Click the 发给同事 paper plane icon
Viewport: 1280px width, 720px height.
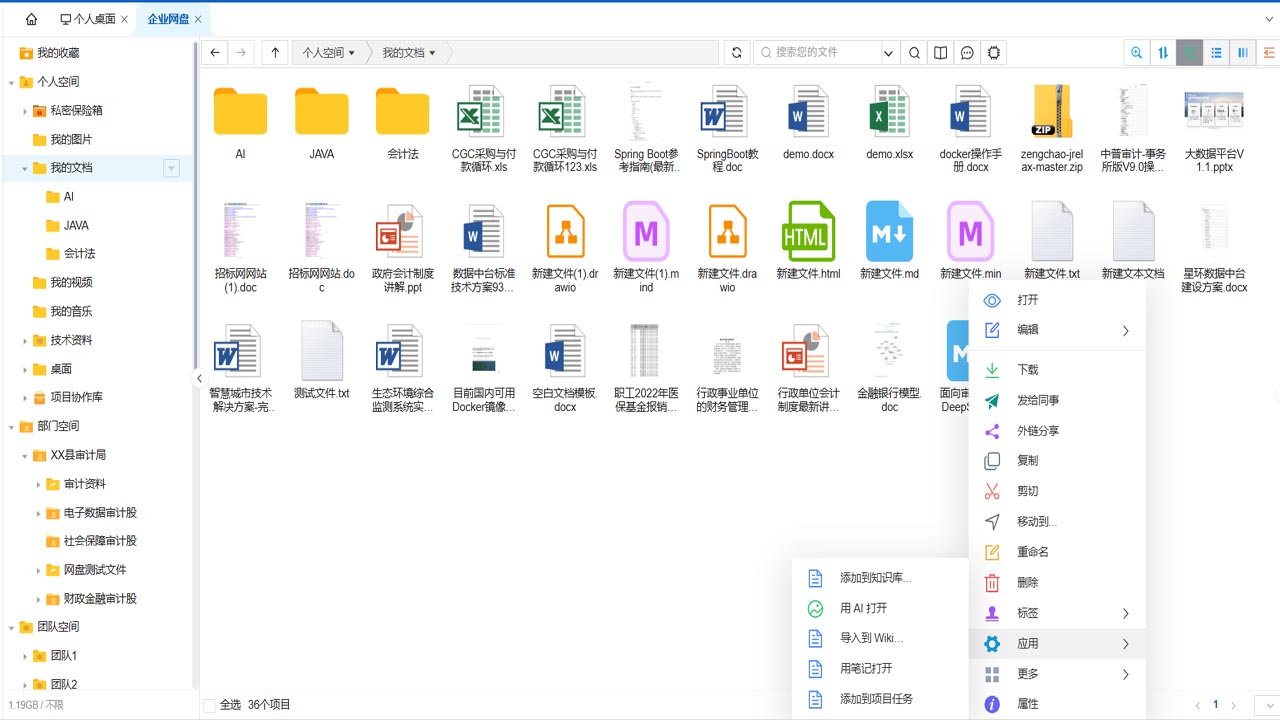click(992, 400)
